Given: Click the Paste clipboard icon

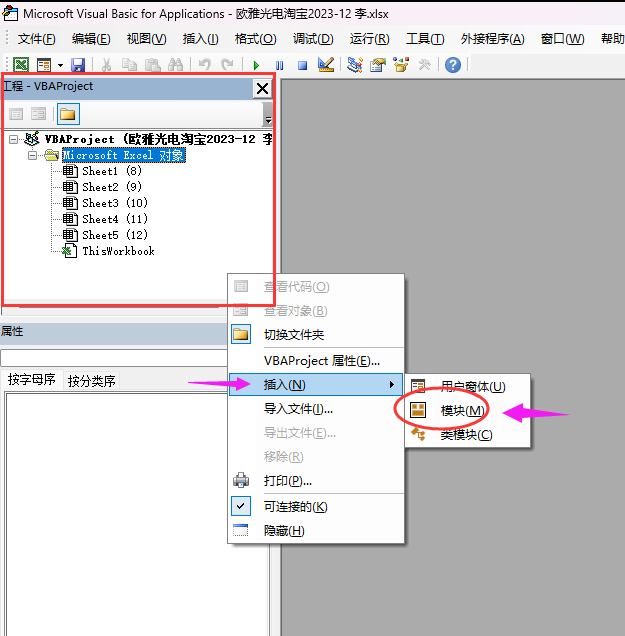Looking at the screenshot, I should [x=152, y=65].
